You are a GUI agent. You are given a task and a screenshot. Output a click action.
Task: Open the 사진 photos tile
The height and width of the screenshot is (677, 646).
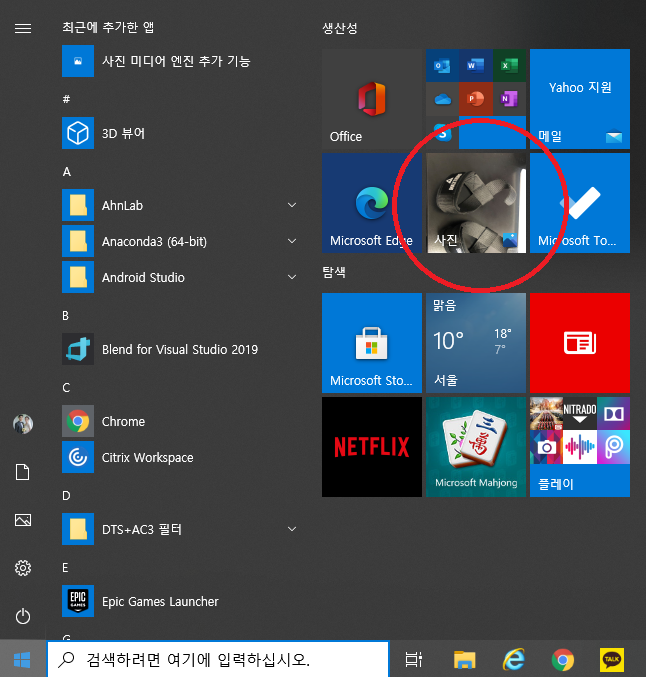click(x=476, y=203)
